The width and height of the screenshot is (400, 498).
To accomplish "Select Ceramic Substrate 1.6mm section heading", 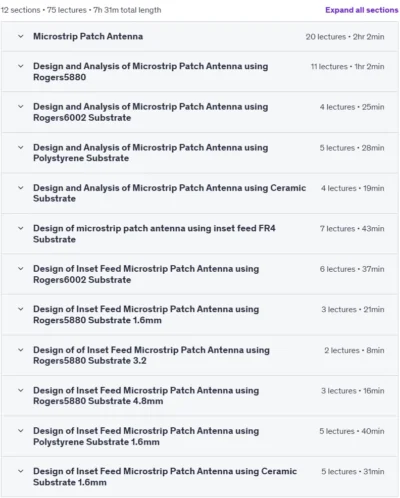I will (165, 477).
